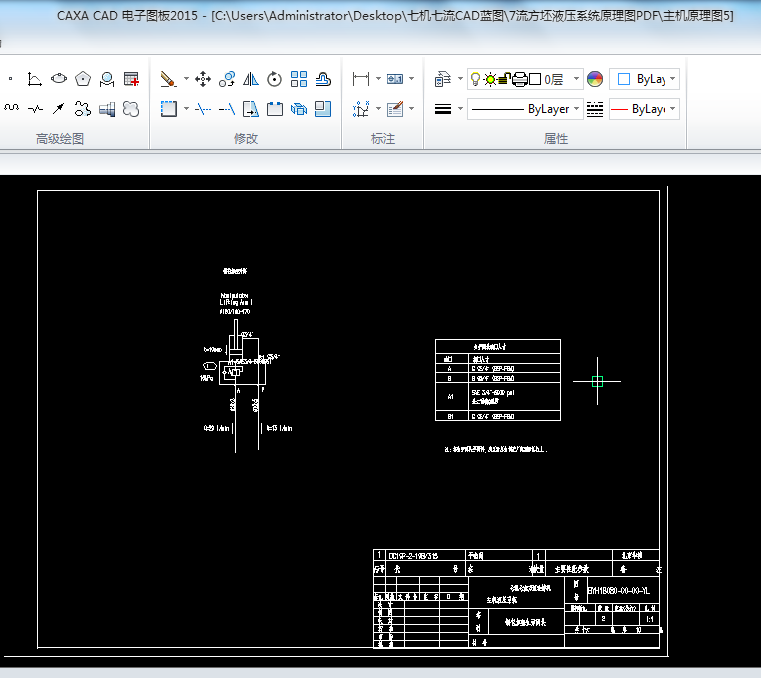Select the Move tool in Modify panel
The width and height of the screenshot is (761, 678).
[x=202, y=79]
